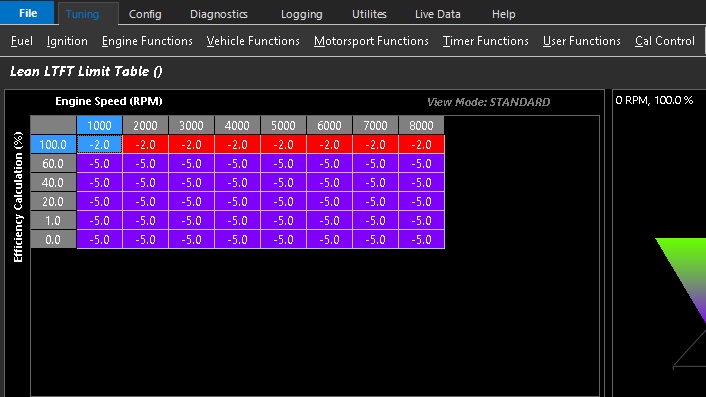Viewport: 706px width, 397px height.
Task: Select the cell at 40.0% and 6000 RPM
Action: tap(329, 182)
